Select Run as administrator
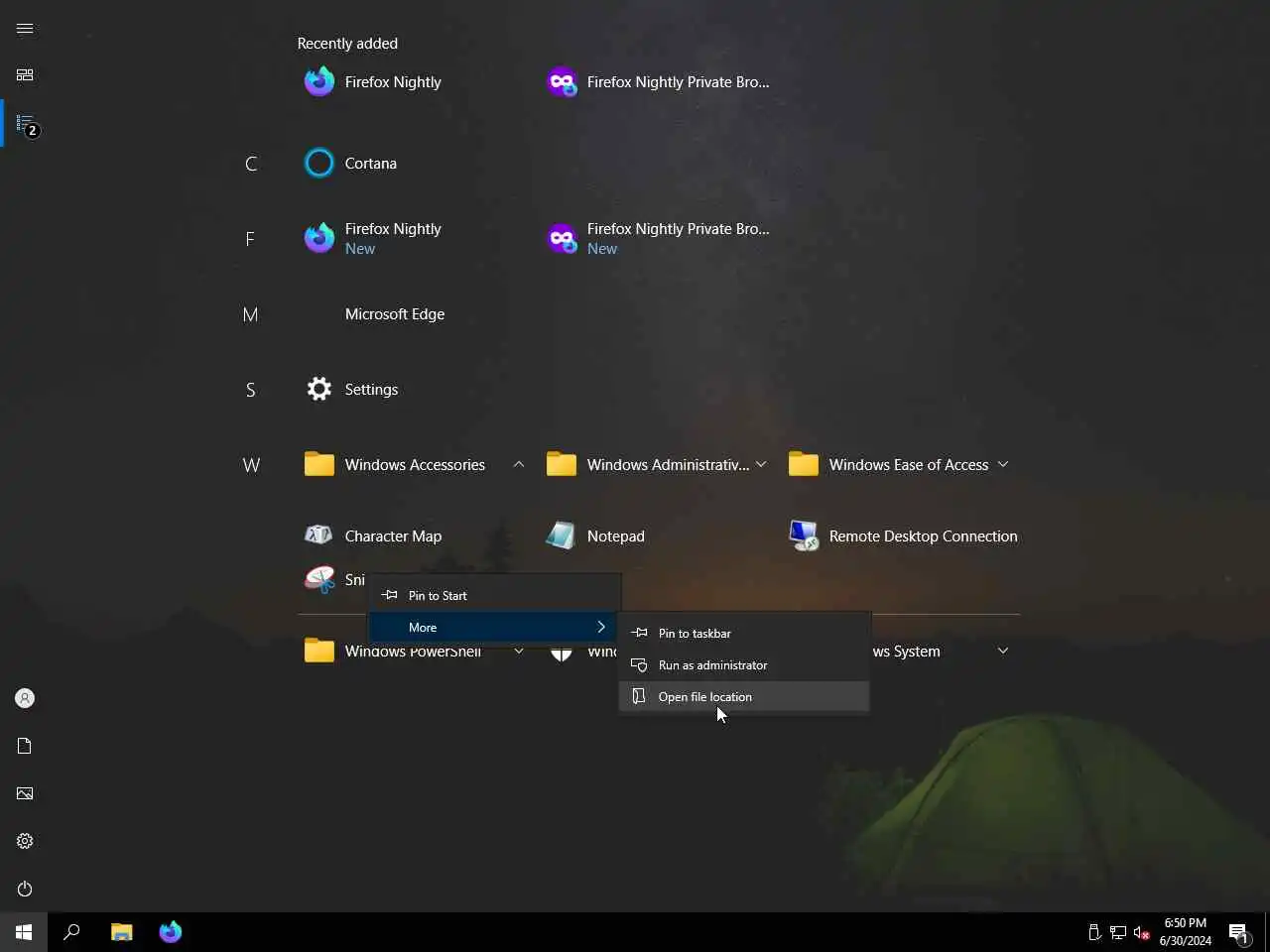1270x952 pixels. click(744, 665)
